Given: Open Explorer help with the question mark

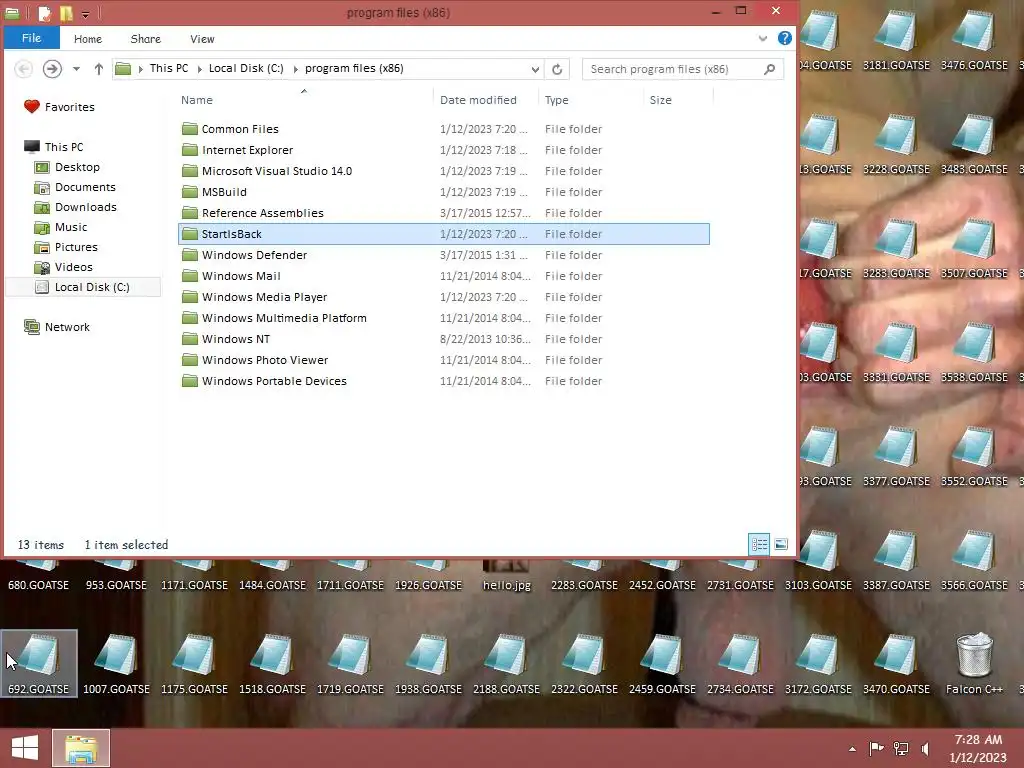Looking at the screenshot, I should 785,38.
